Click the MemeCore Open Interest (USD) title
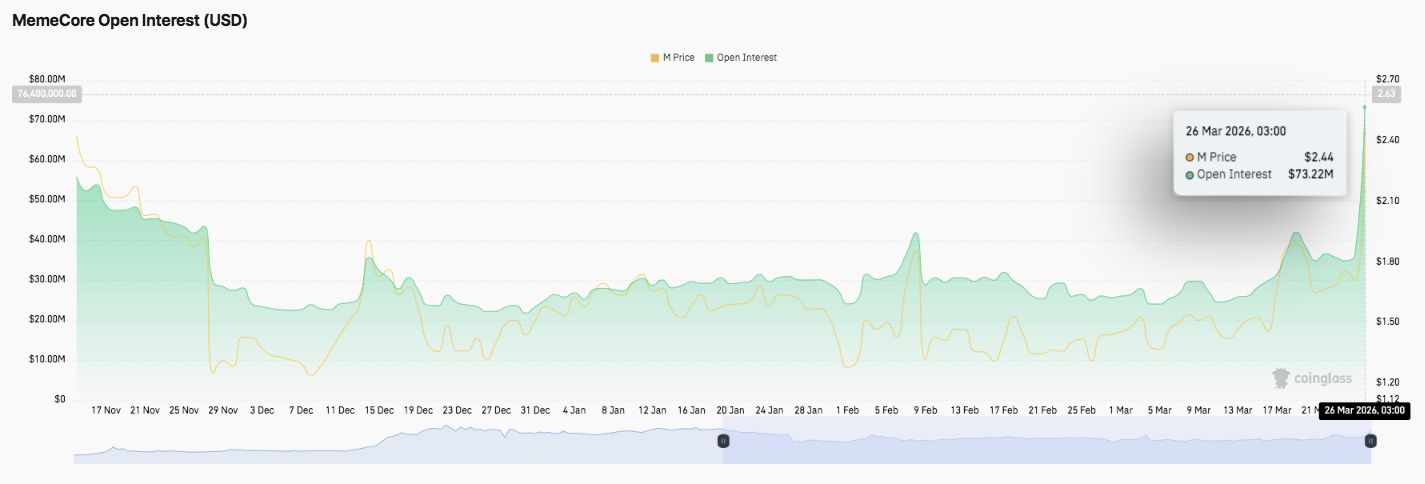Viewport: 1425px width, 484px height. click(129, 21)
